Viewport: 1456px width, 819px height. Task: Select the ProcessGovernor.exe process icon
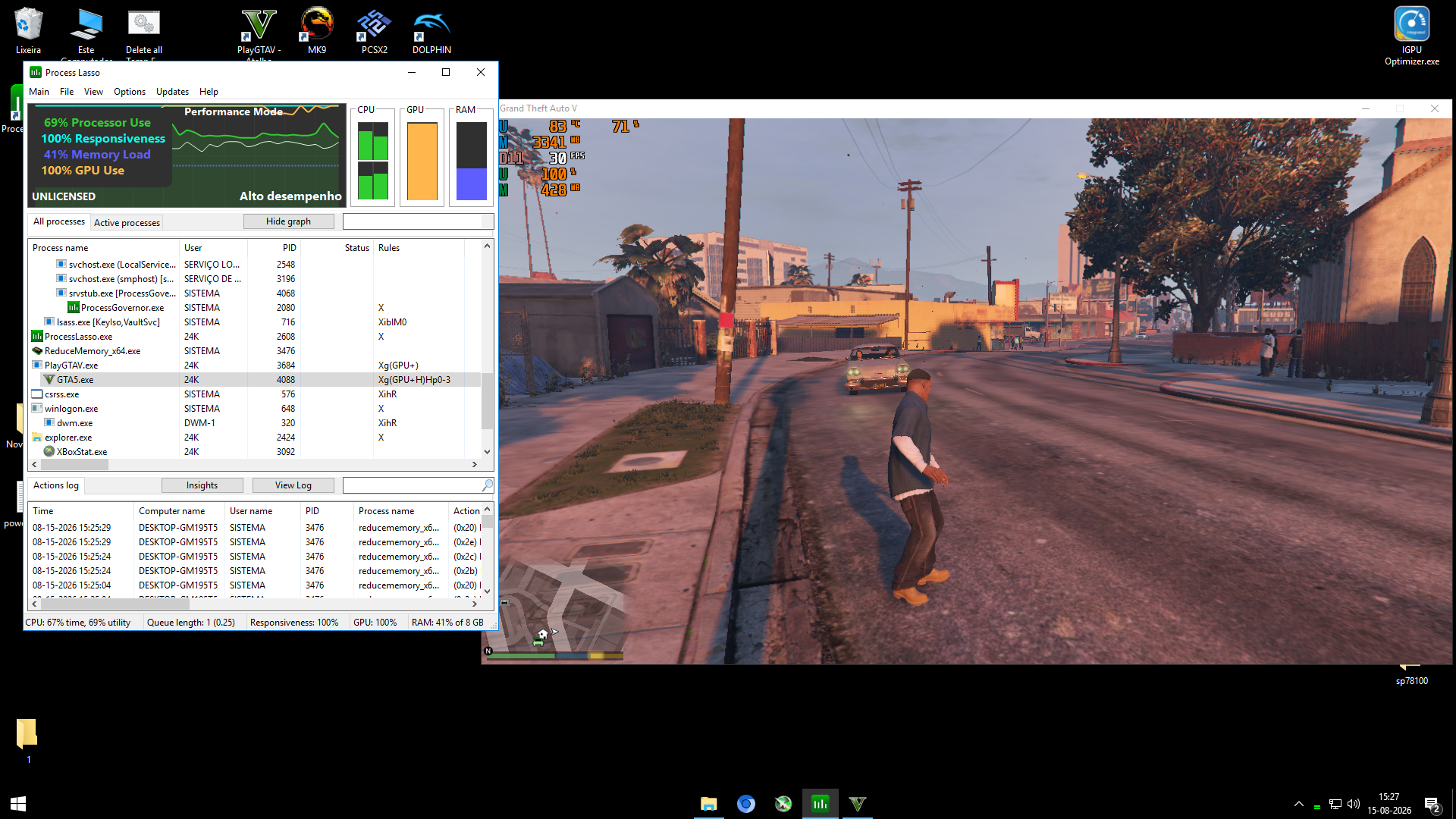pyautogui.click(x=74, y=308)
